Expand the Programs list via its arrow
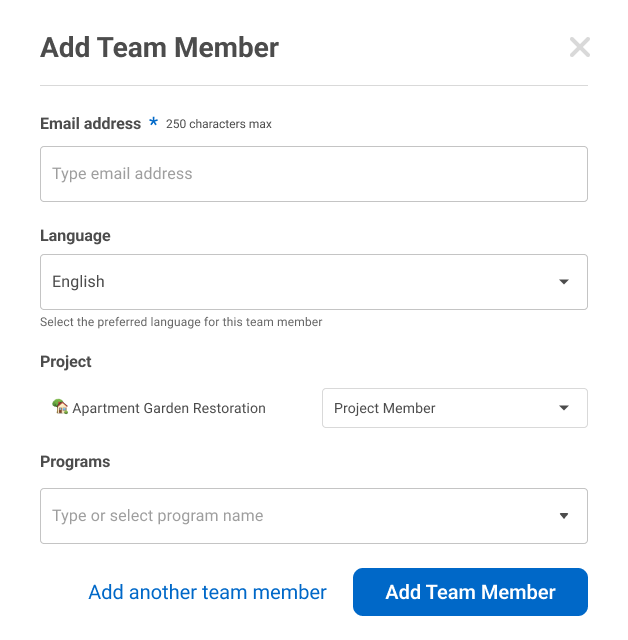Viewport: 628px width, 640px height. 564,516
